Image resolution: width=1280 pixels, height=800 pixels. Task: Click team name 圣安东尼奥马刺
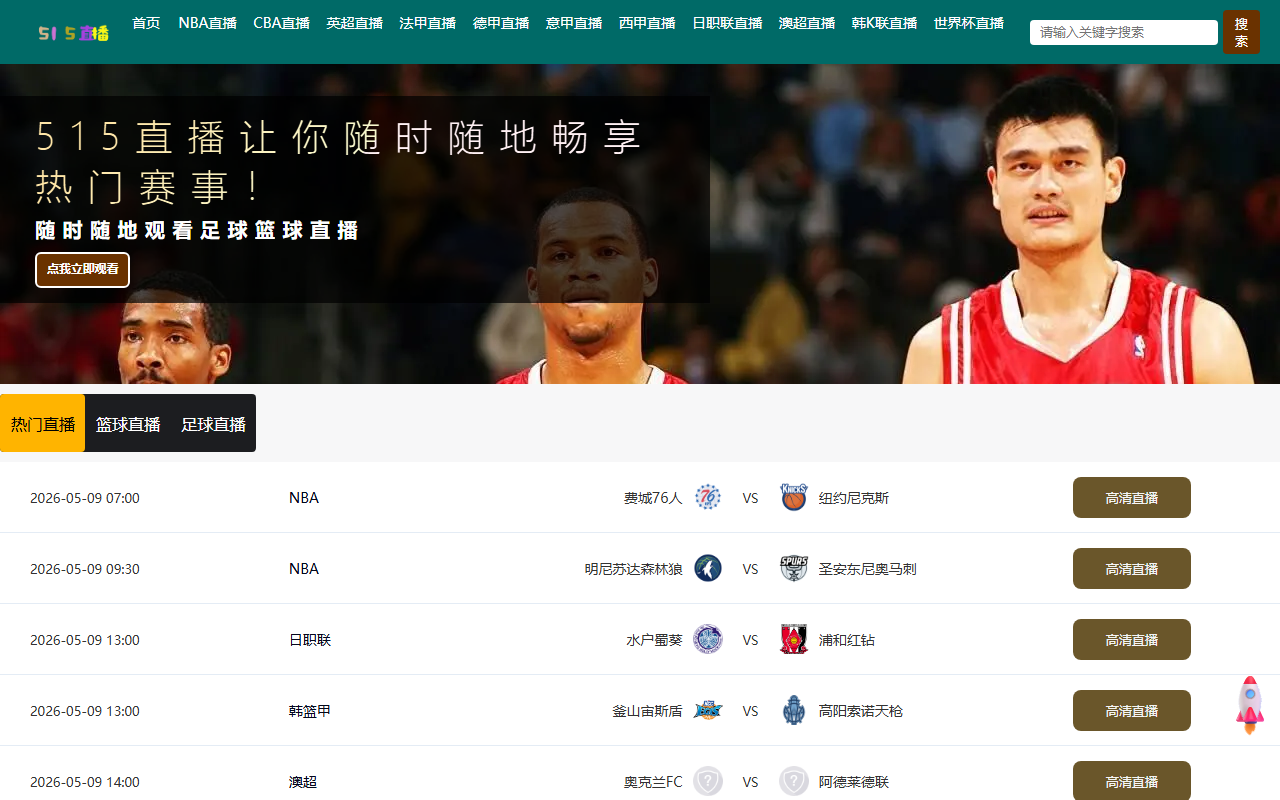[x=868, y=569]
